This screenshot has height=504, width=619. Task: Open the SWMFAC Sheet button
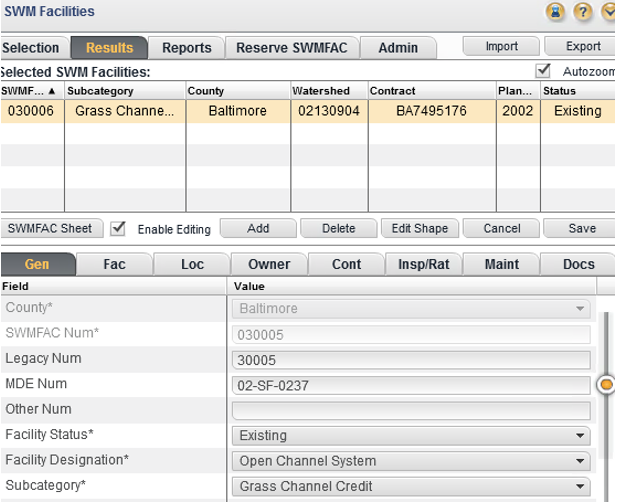pos(51,229)
